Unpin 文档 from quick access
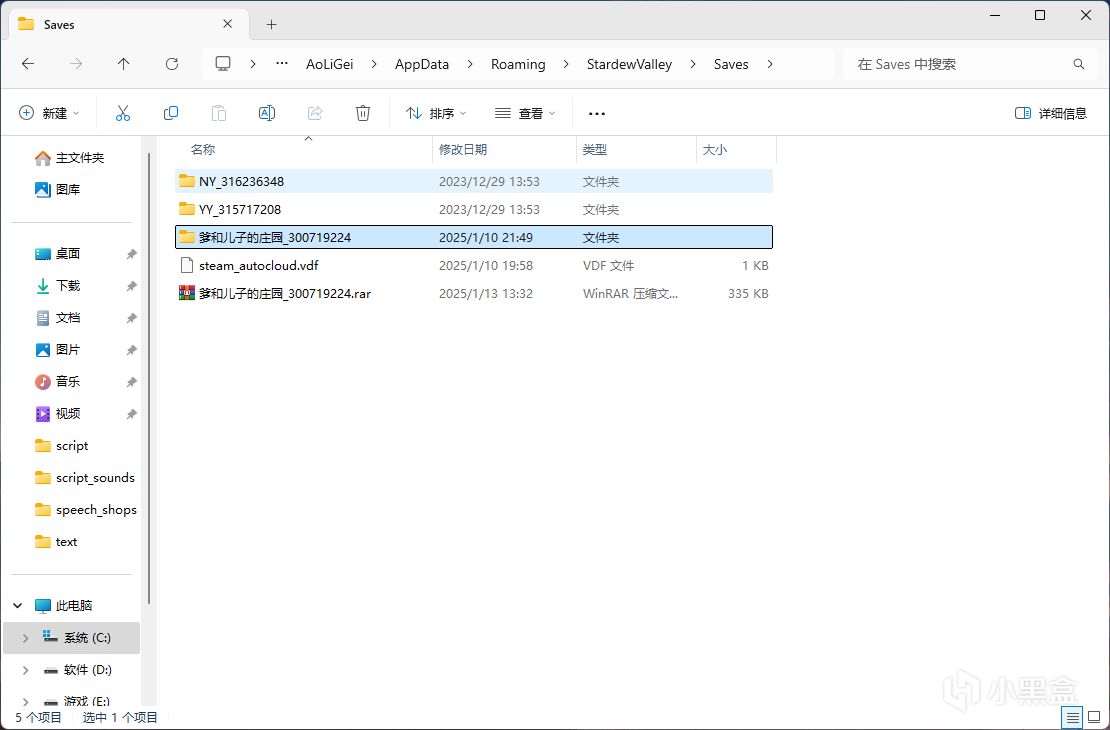Viewport: 1110px width, 730px height. 131,318
